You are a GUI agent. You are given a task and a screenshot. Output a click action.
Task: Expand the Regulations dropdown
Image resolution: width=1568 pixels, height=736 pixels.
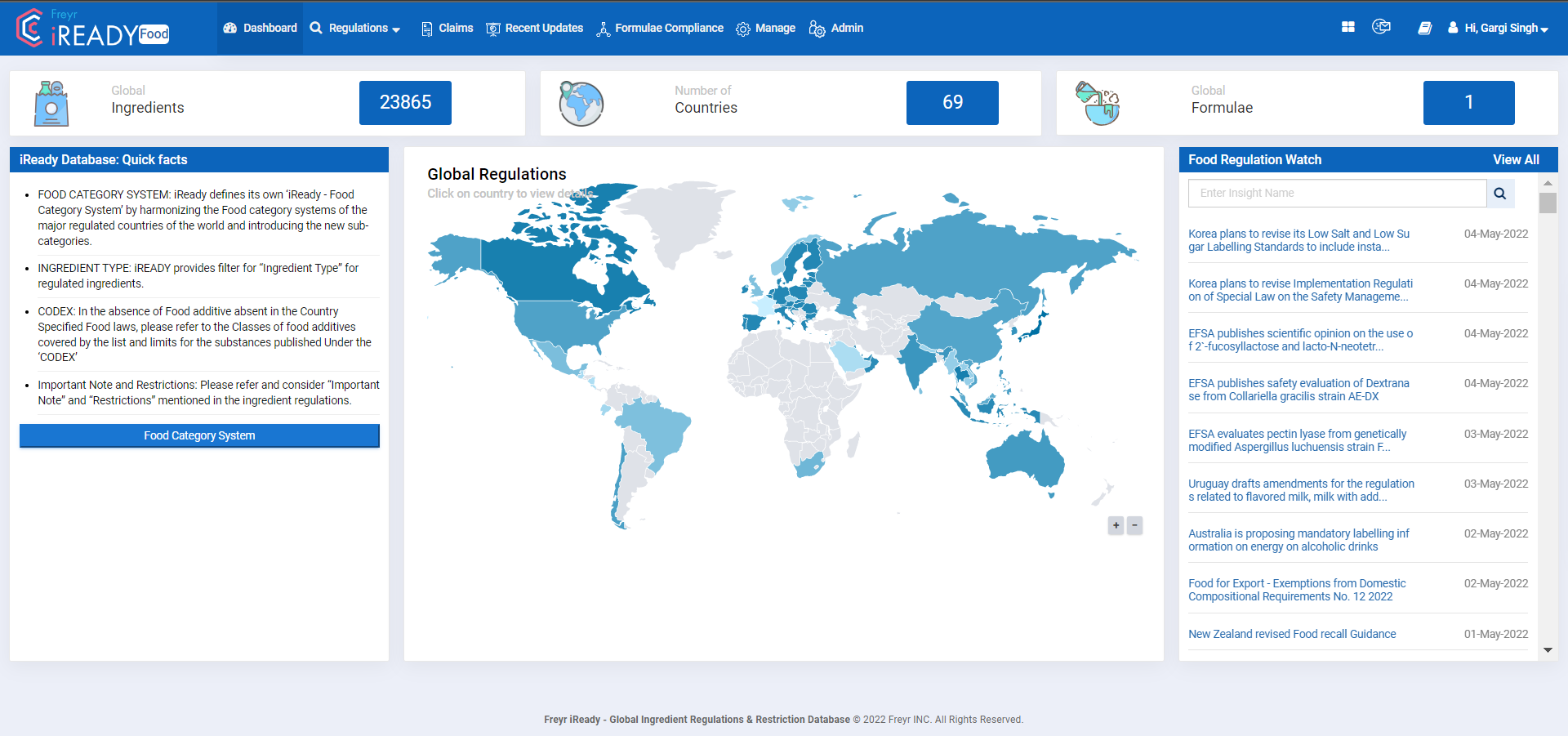click(356, 28)
